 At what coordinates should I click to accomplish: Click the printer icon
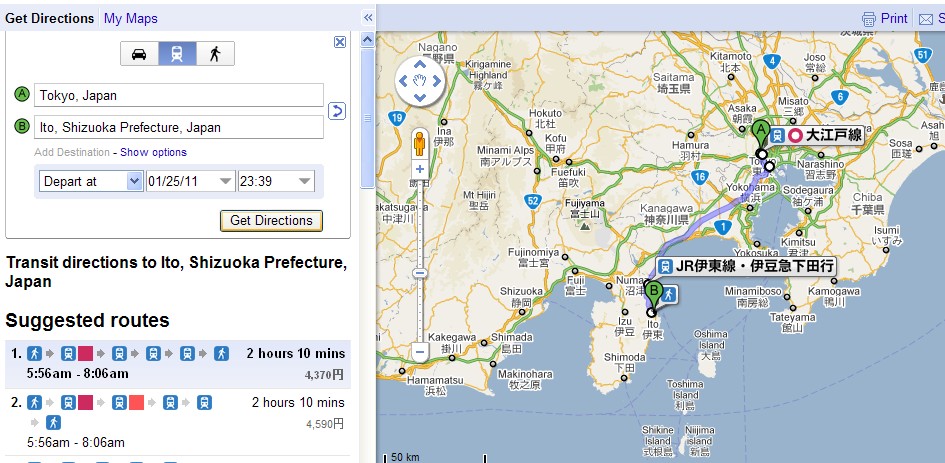[x=868, y=19]
